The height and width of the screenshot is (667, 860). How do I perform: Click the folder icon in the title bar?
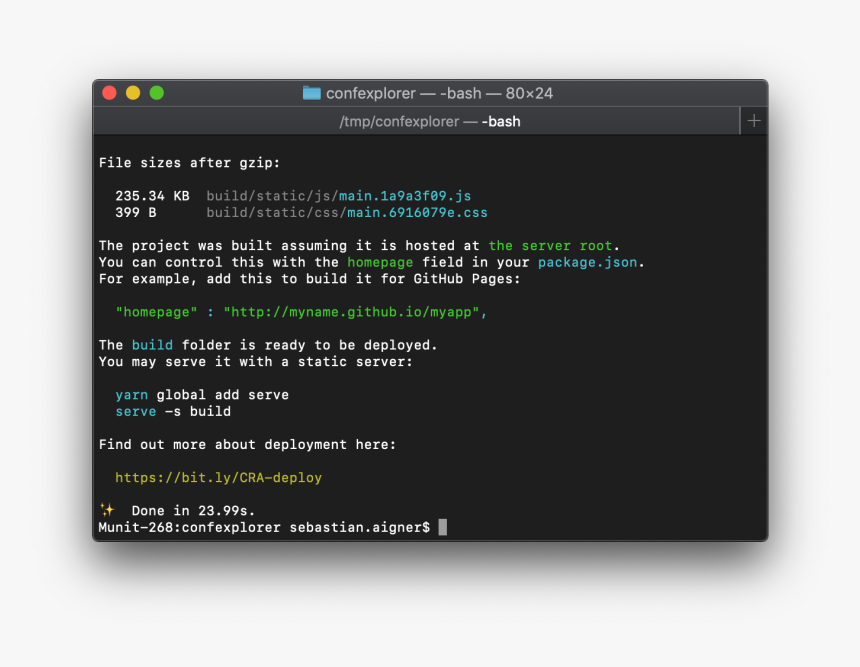(x=312, y=93)
